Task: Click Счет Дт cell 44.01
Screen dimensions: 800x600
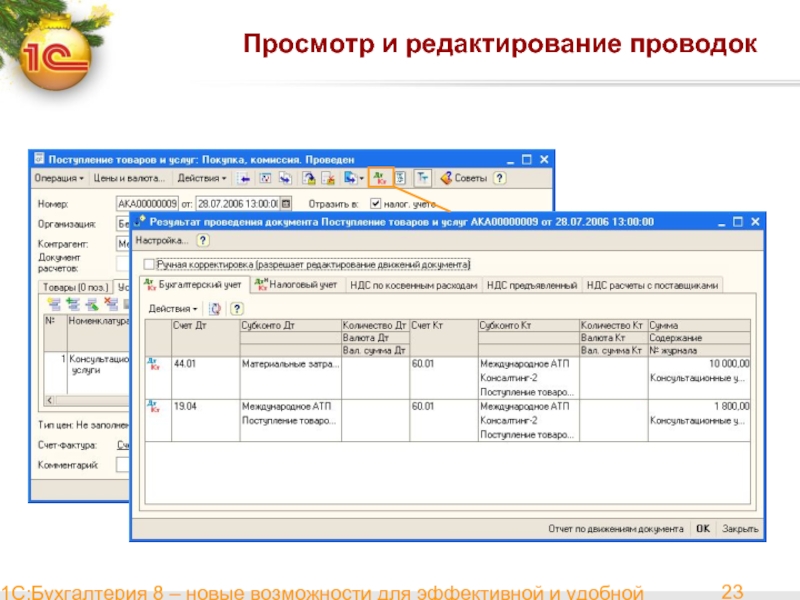Action: (206, 378)
